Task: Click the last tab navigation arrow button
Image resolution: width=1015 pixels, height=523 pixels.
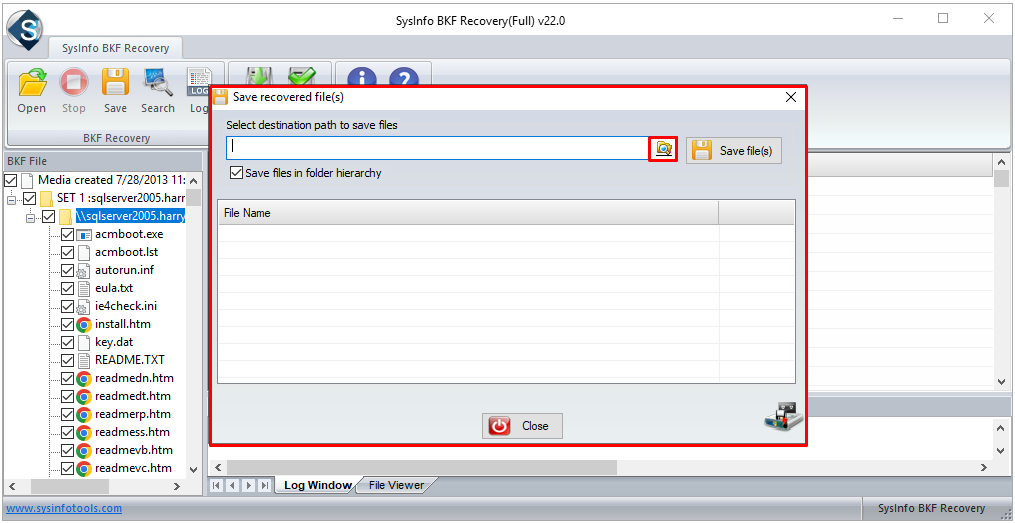Action: click(x=264, y=485)
